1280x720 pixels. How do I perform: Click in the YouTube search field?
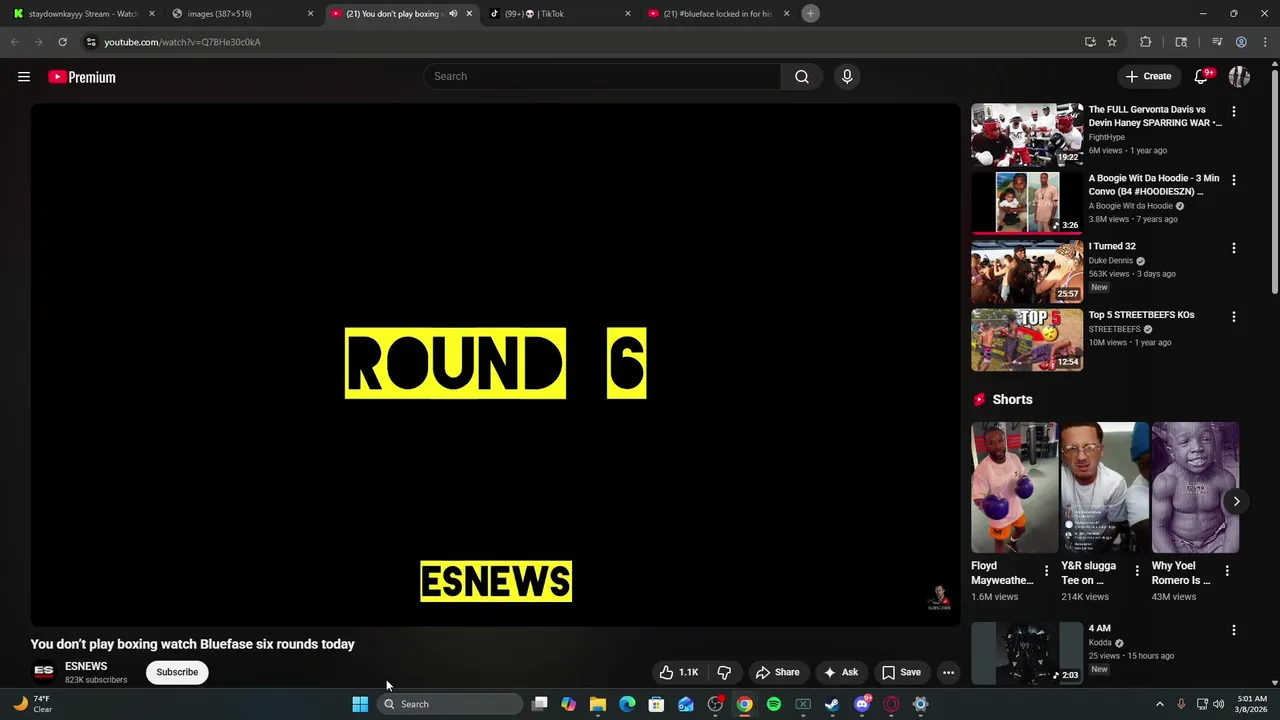[x=602, y=76]
